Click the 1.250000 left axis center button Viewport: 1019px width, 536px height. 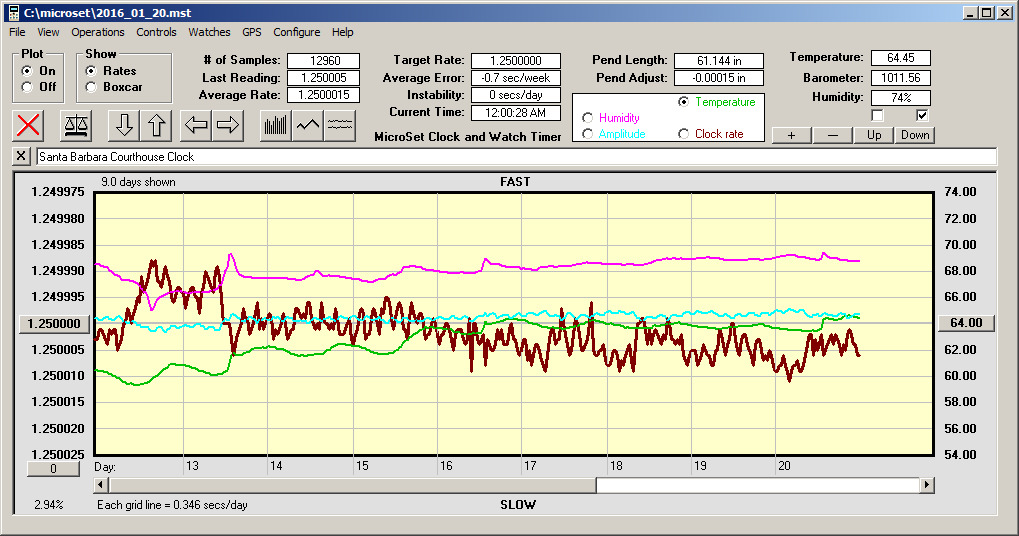click(54, 324)
